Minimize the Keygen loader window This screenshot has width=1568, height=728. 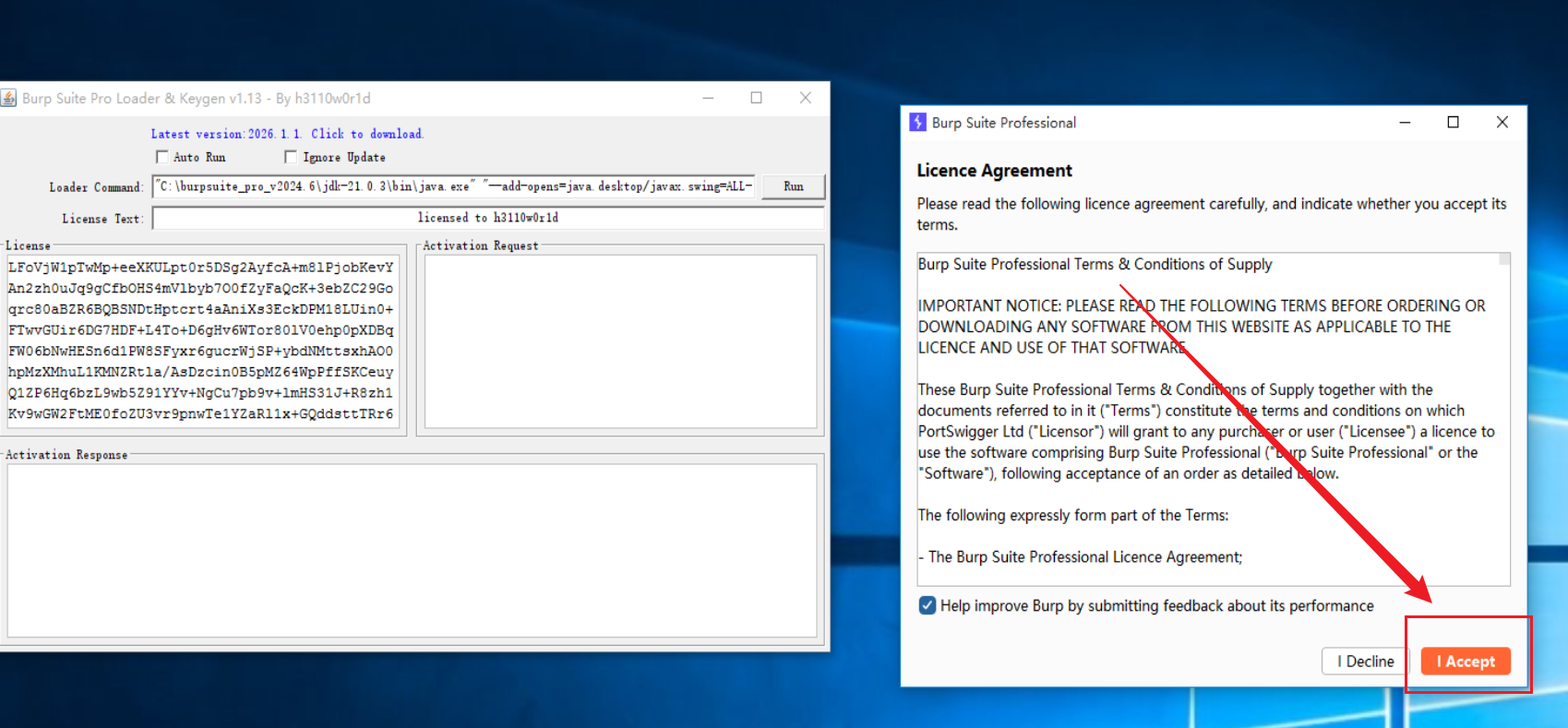708,98
